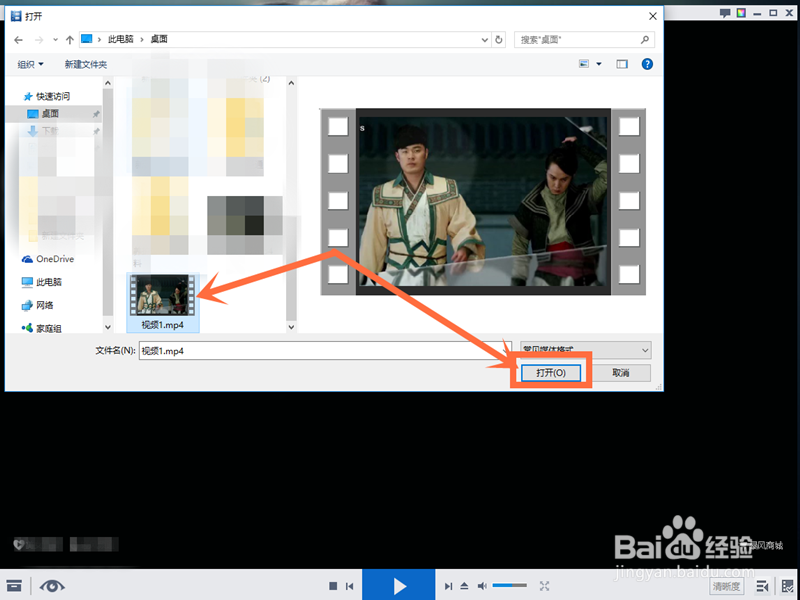Click the eject/open file icon
The height and width of the screenshot is (600, 800).
464,586
